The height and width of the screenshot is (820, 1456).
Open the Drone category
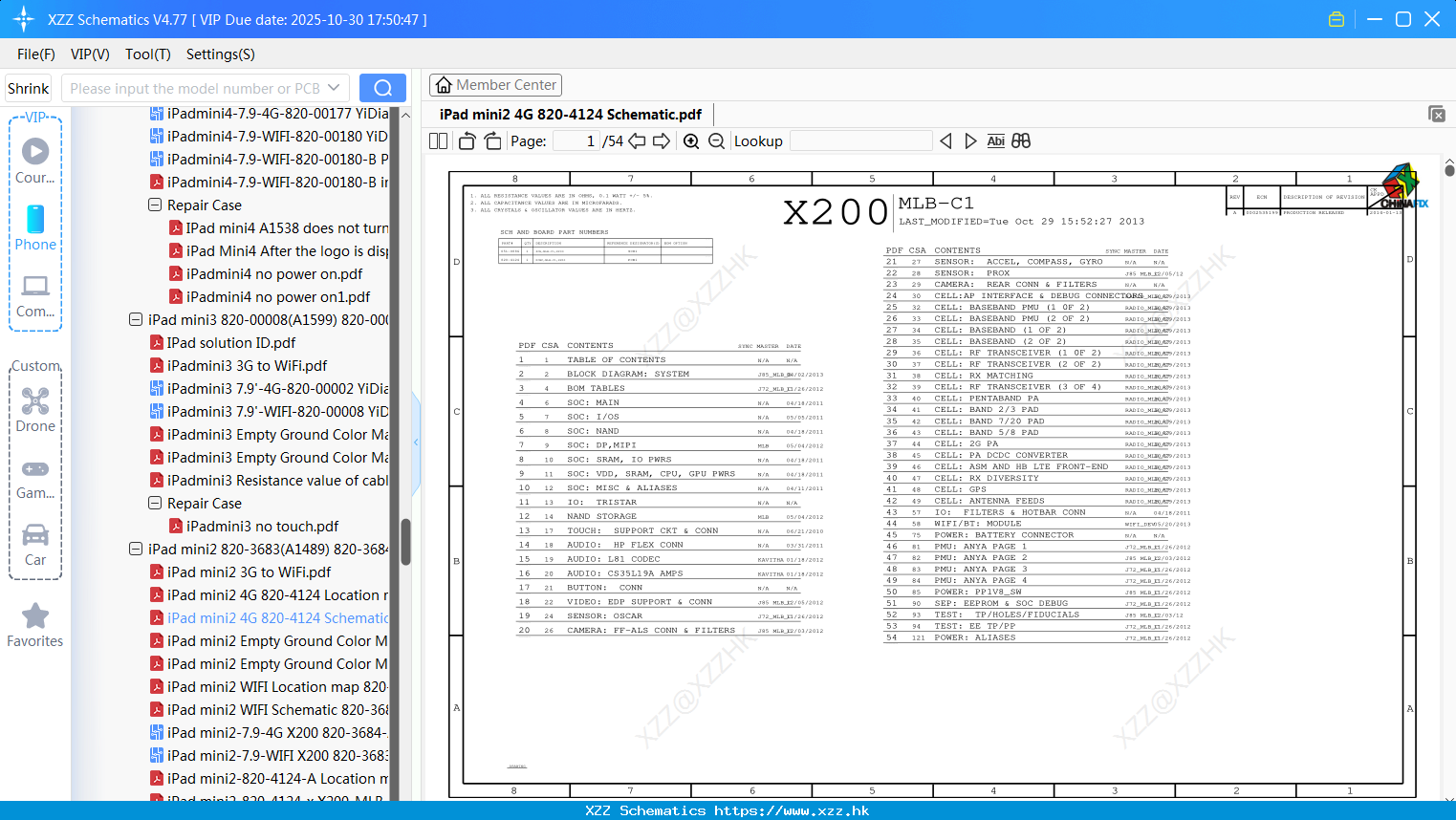(35, 410)
